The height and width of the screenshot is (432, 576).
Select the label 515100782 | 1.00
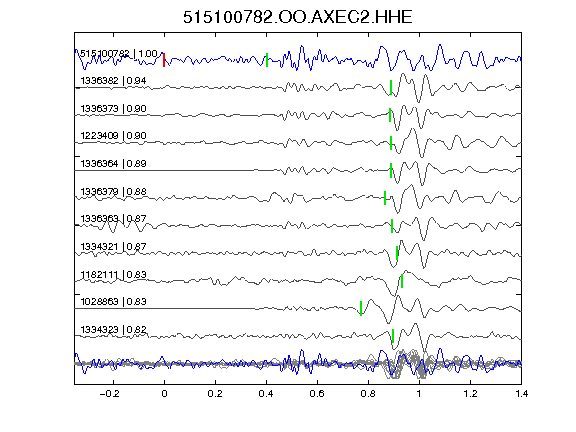119,54
